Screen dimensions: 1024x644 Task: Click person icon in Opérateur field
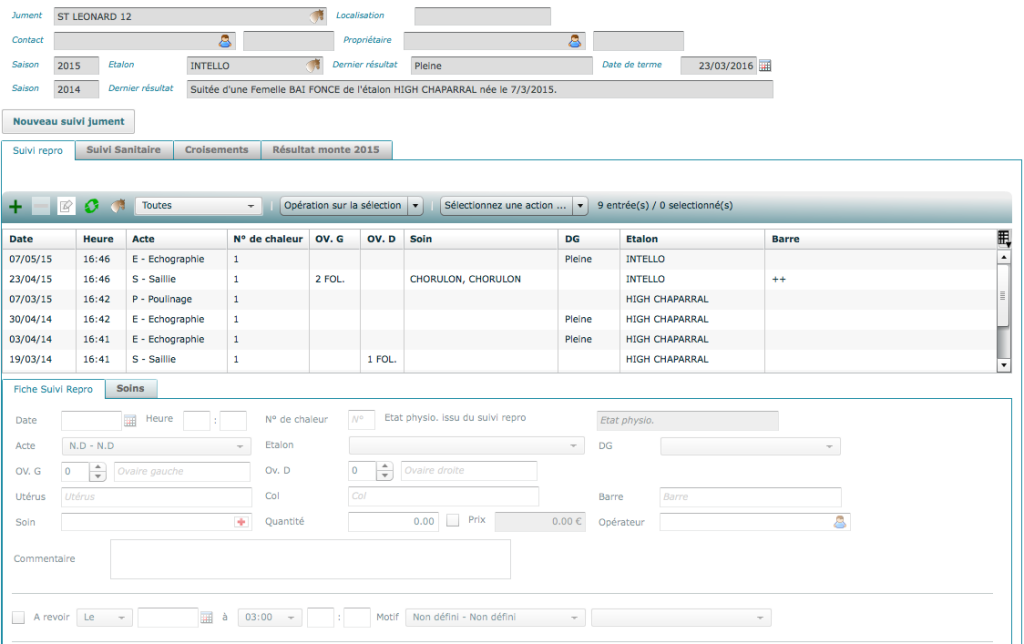point(840,522)
